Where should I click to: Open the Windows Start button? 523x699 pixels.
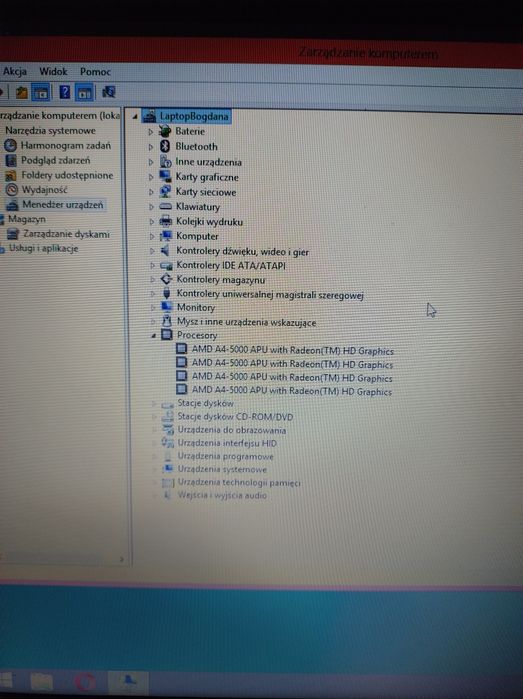[6, 680]
